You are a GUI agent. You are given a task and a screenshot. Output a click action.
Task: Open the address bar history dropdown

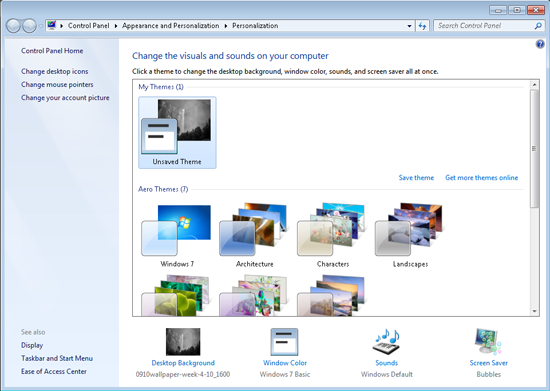click(409, 26)
